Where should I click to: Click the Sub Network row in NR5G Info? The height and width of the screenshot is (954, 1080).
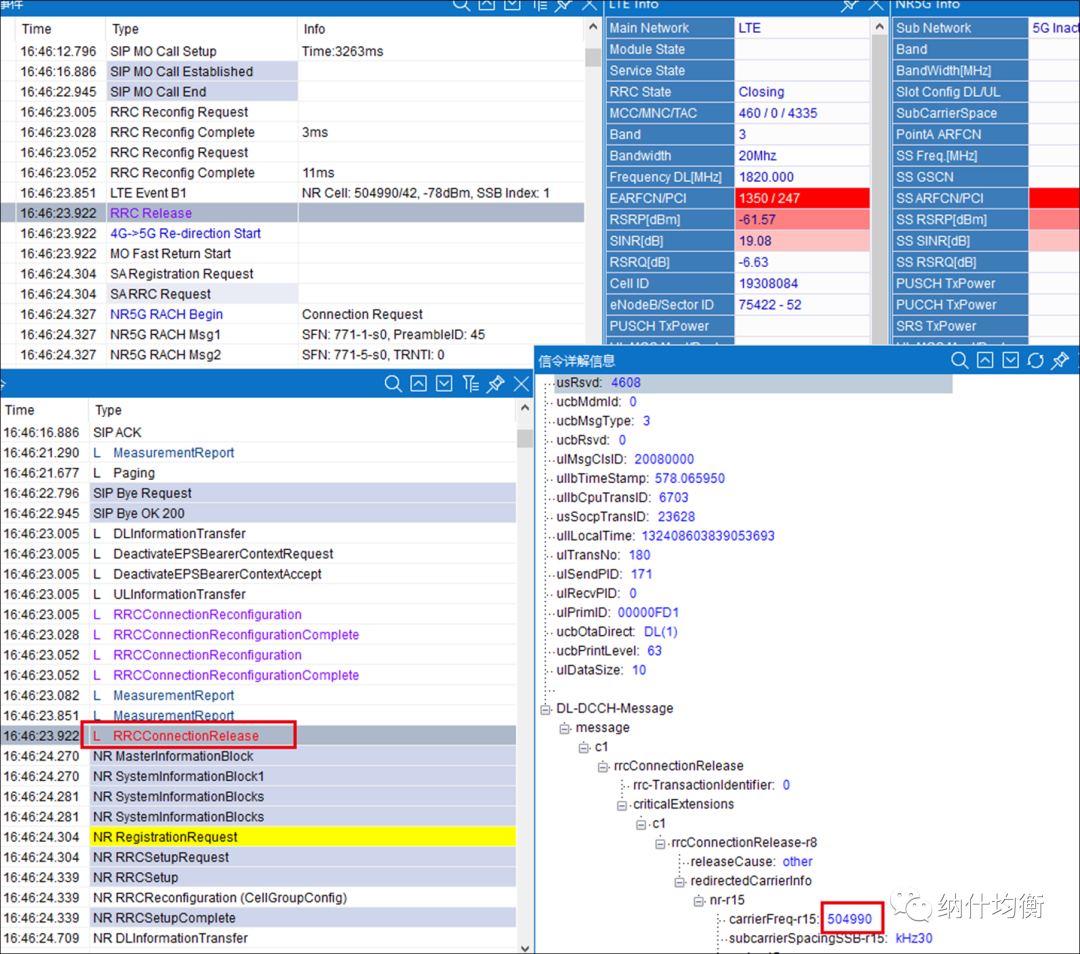(986, 28)
